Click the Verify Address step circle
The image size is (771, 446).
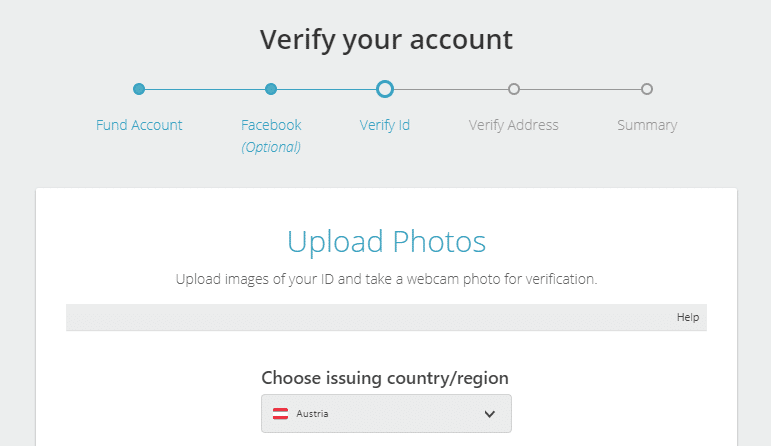tap(514, 89)
